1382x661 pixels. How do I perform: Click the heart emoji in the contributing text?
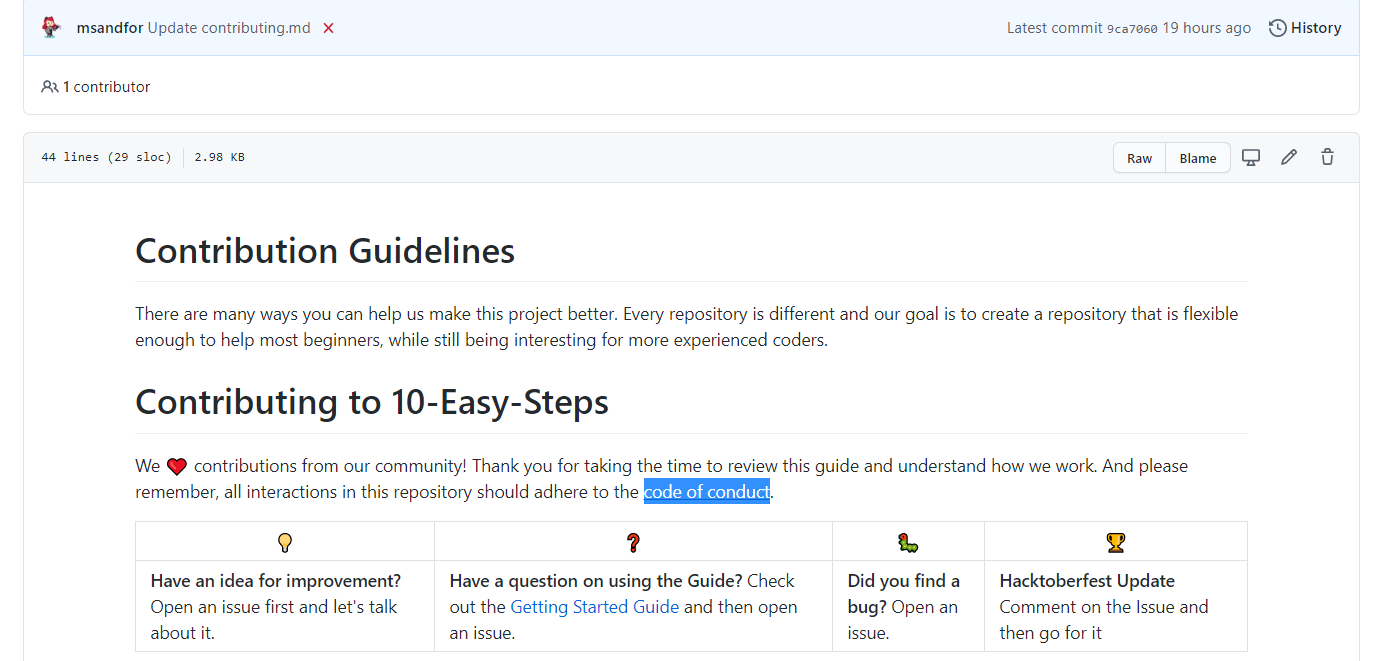click(177, 465)
